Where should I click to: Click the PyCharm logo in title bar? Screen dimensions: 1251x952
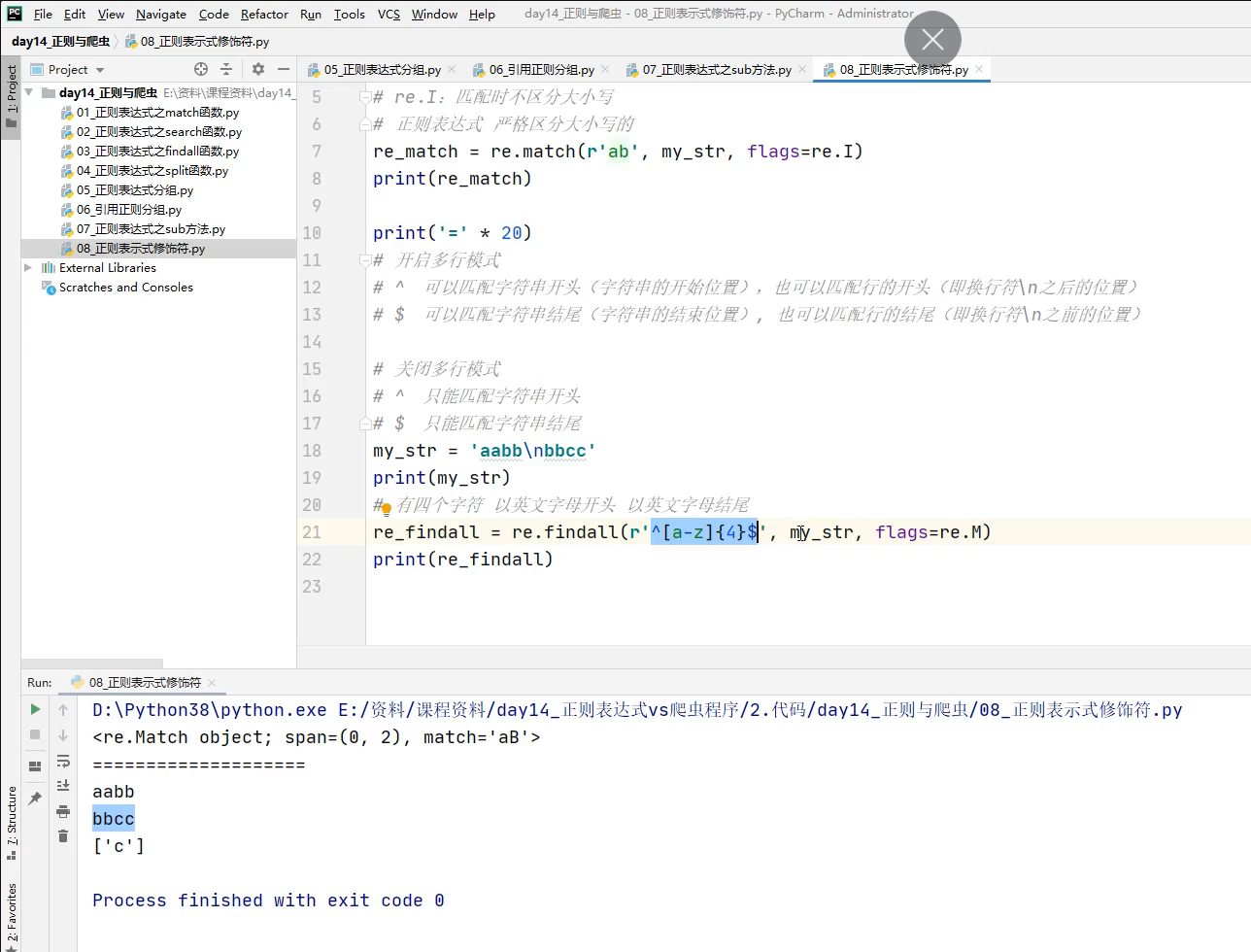[x=15, y=14]
